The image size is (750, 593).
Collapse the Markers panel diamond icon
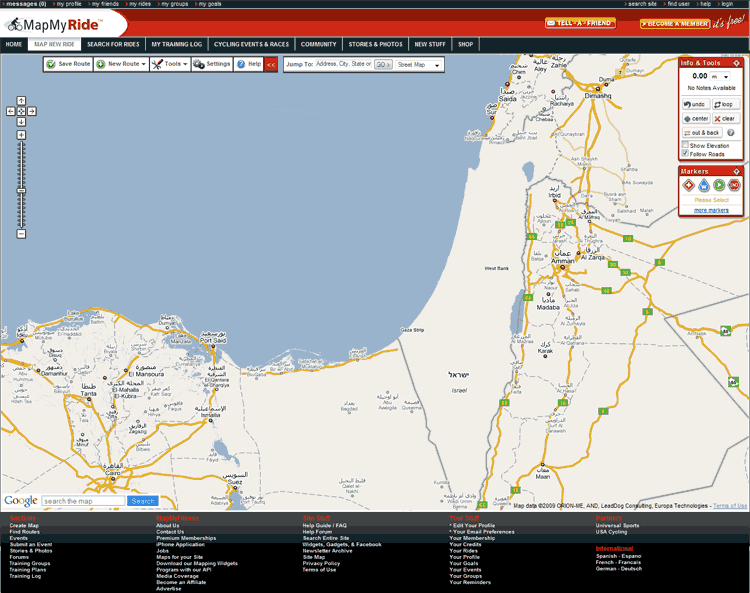pyautogui.click(x=736, y=171)
